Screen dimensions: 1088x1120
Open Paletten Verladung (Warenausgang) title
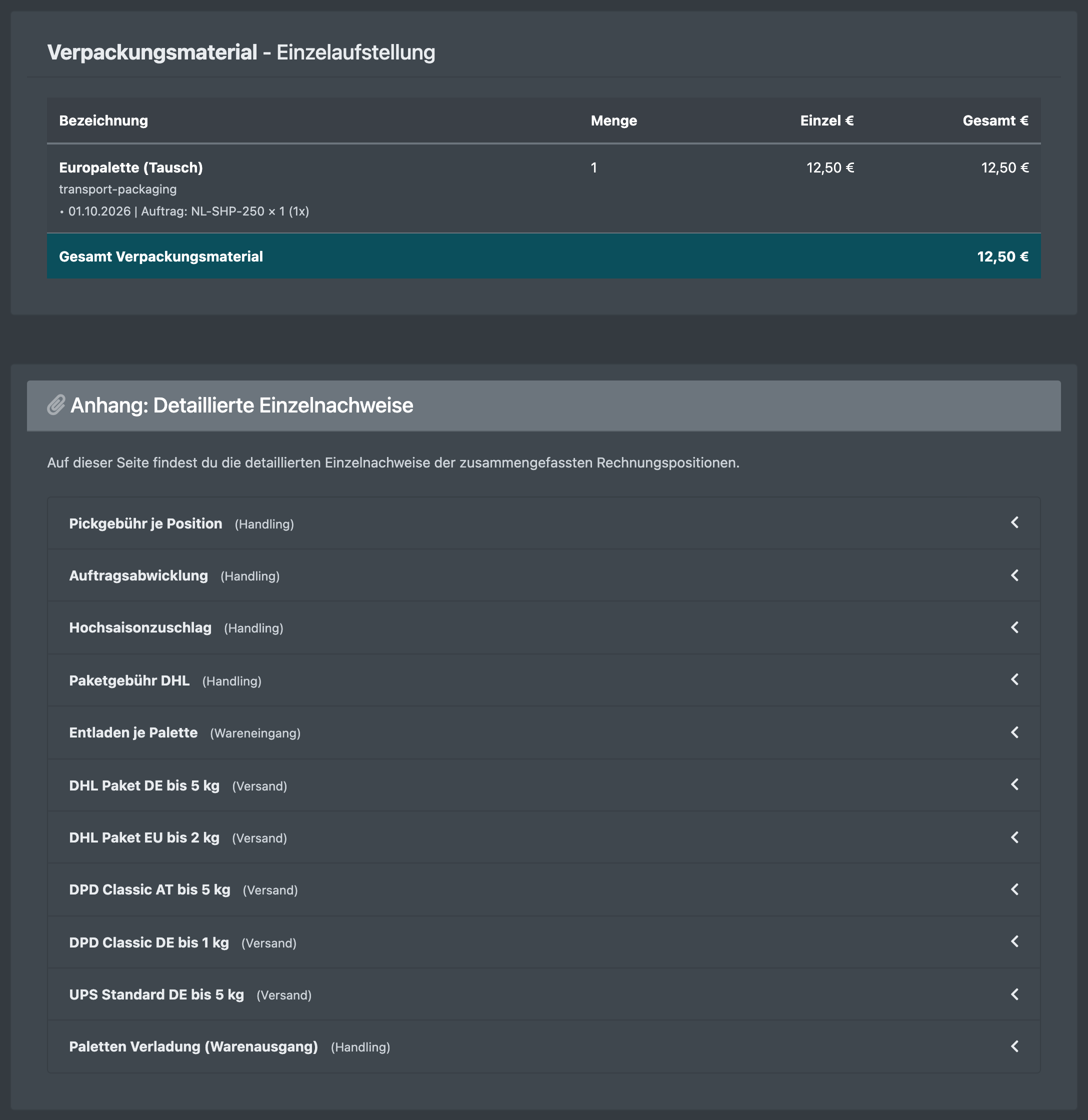(193, 1047)
